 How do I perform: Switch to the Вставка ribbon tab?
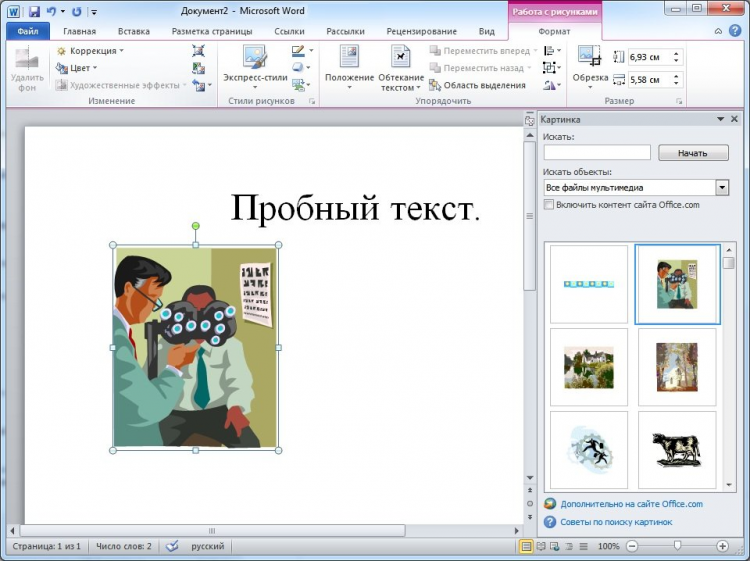click(x=133, y=31)
